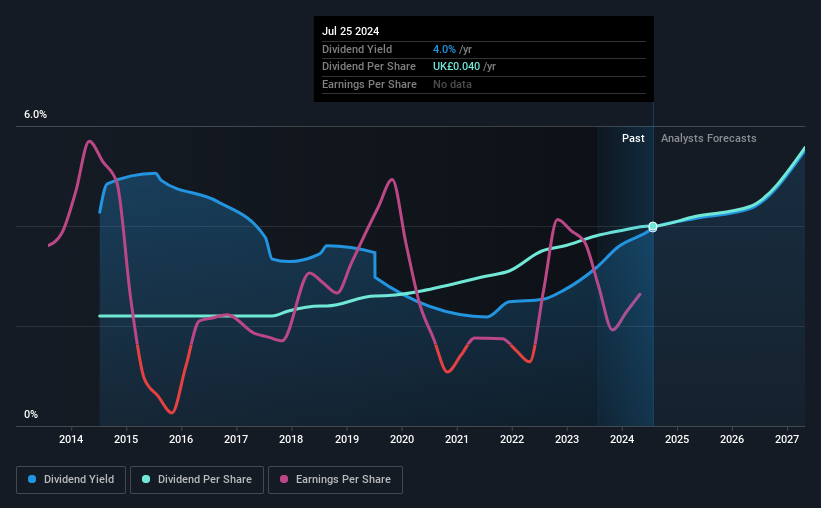Click the 2018 x-axis label

291,439
